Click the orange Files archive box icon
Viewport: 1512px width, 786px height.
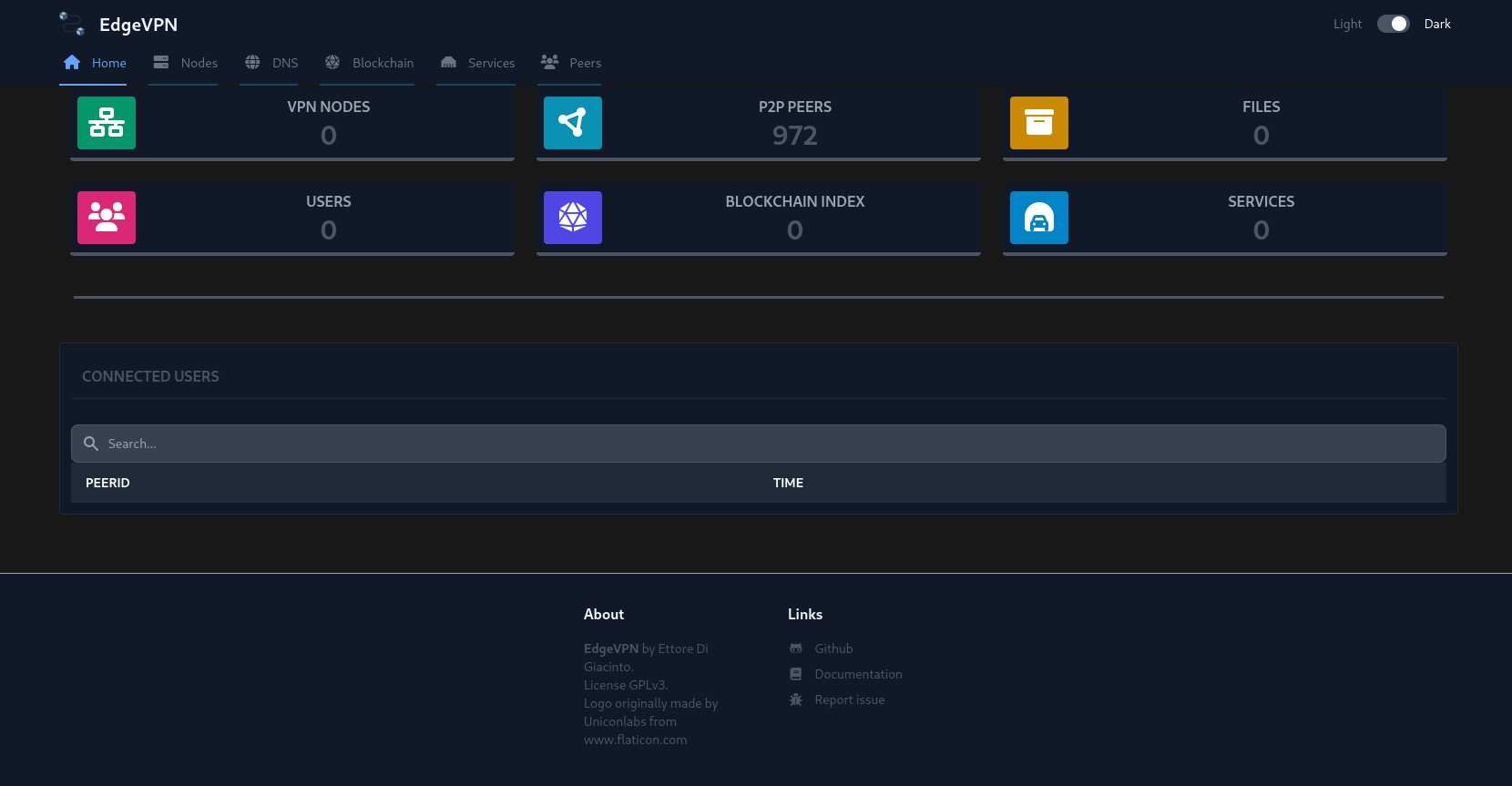(1039, 123)
